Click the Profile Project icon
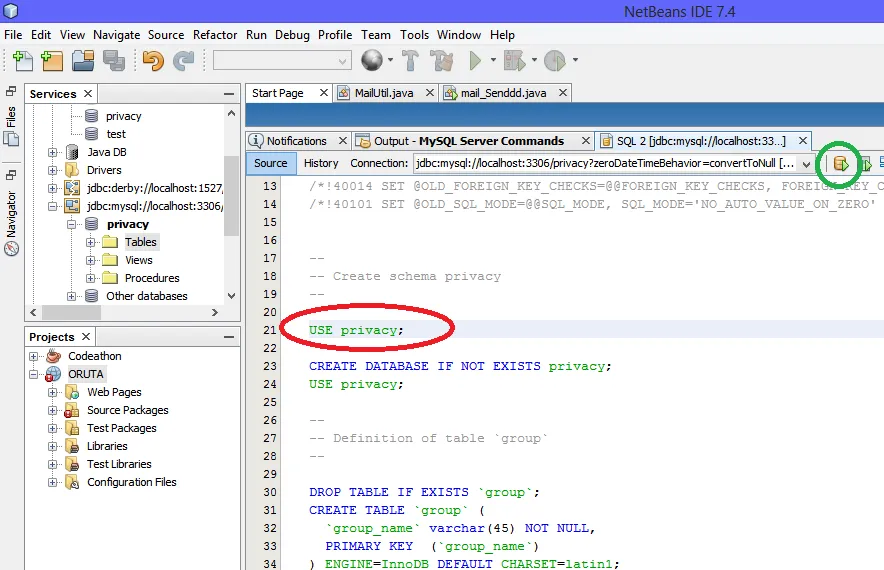Image resolution: width=884 pixels, height=570 pixels. click(555, 60)
